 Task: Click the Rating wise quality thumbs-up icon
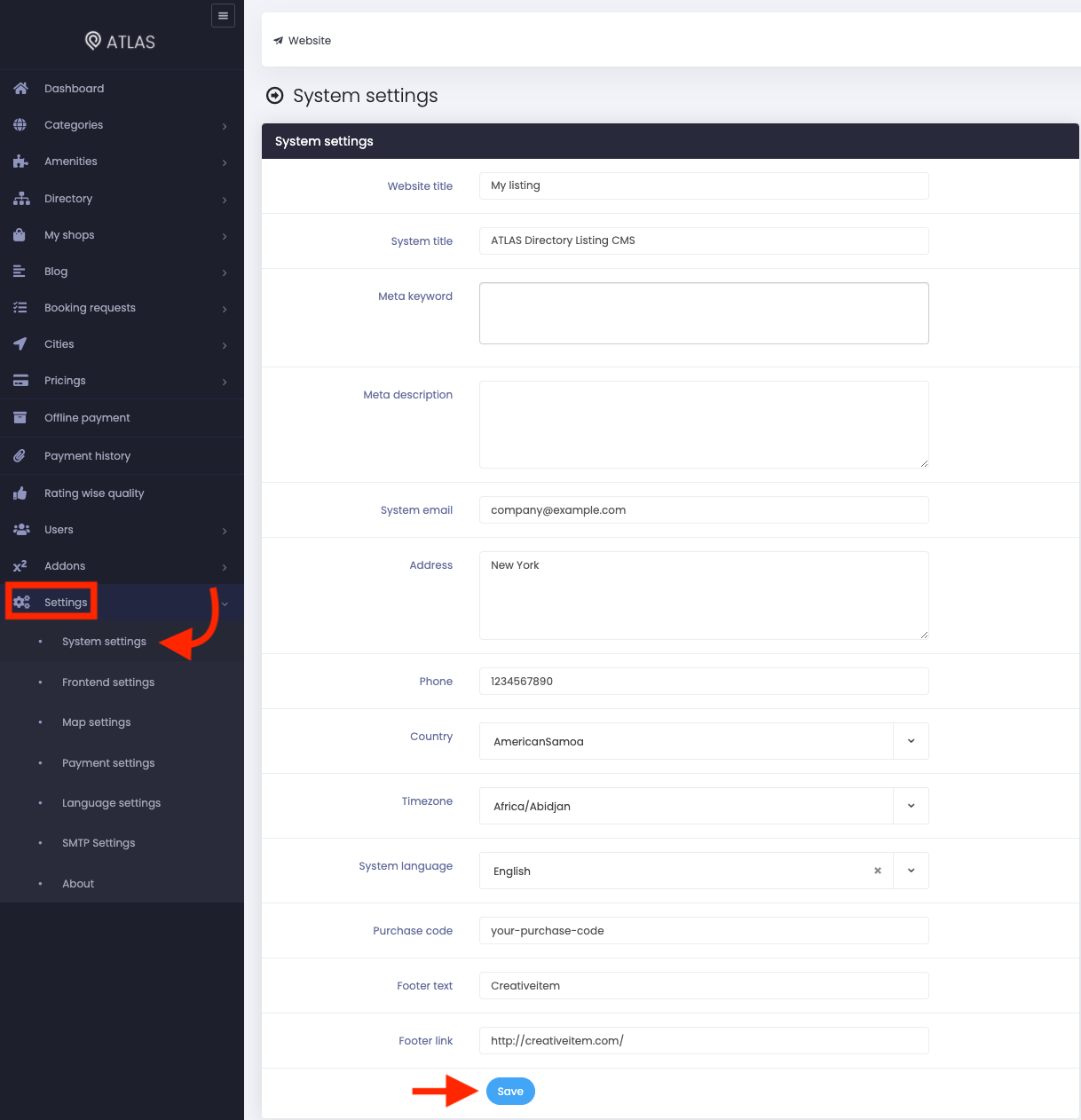[20, 493]
